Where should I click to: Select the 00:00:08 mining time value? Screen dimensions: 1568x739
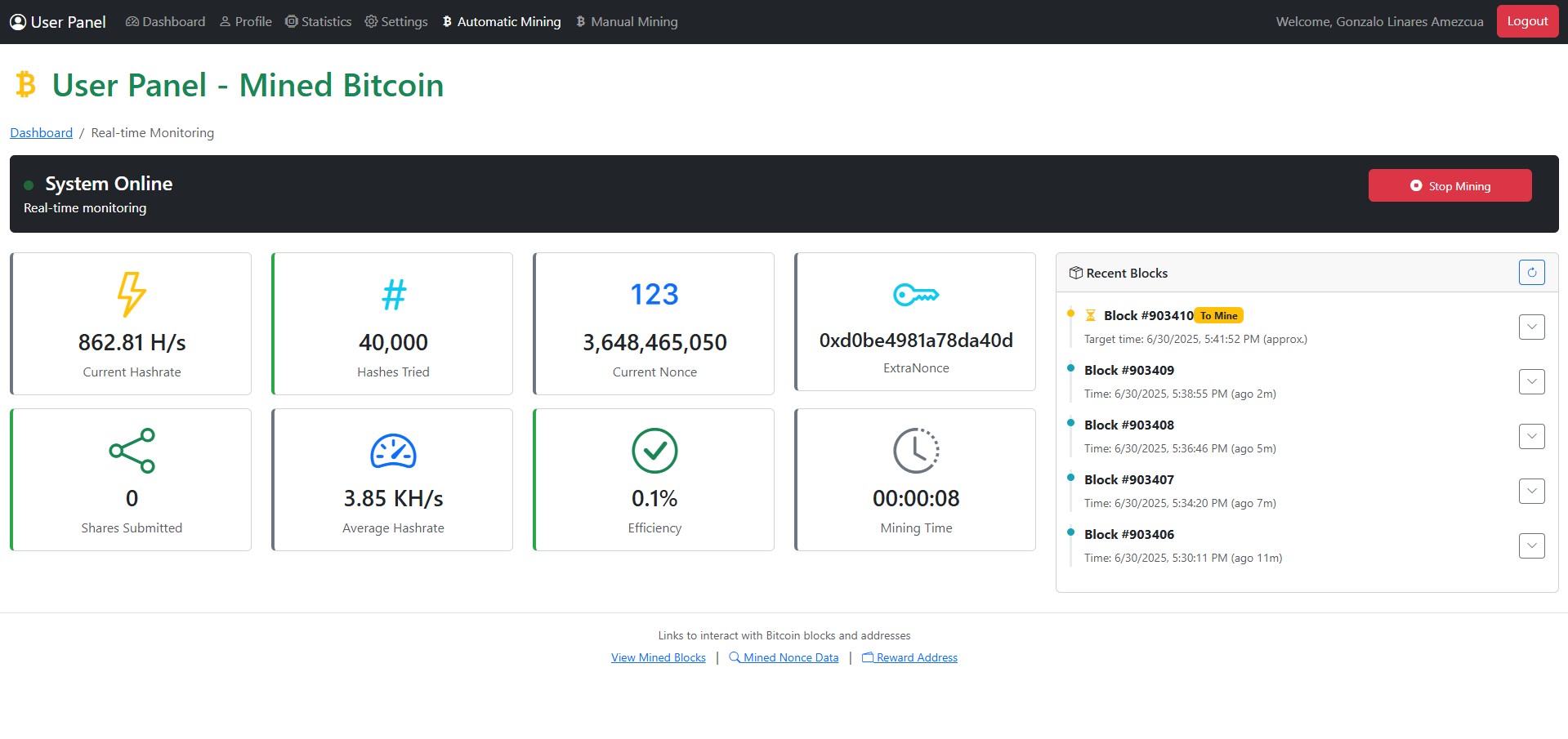(x=916, y=498)
